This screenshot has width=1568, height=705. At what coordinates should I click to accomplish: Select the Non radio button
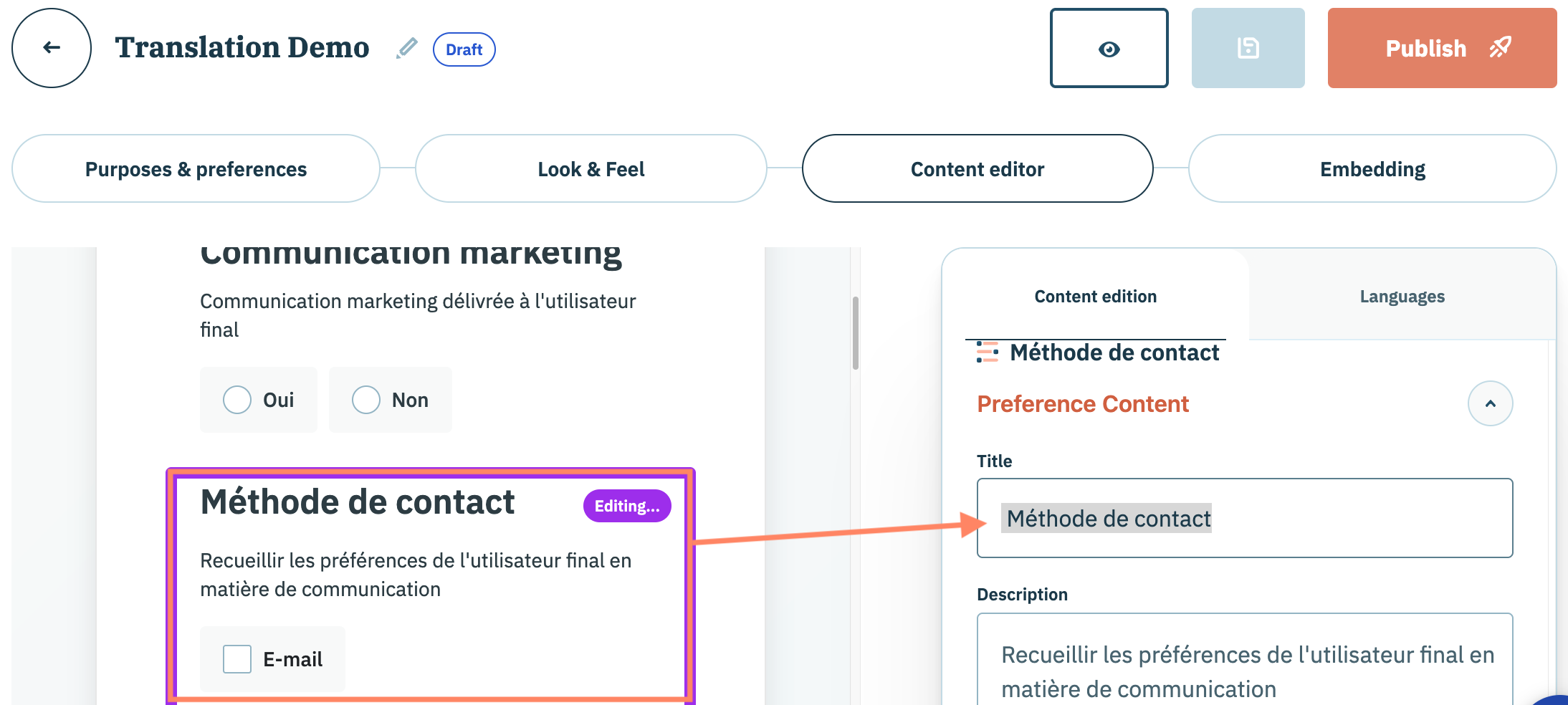pyautogui.click(x=366, y=400)
